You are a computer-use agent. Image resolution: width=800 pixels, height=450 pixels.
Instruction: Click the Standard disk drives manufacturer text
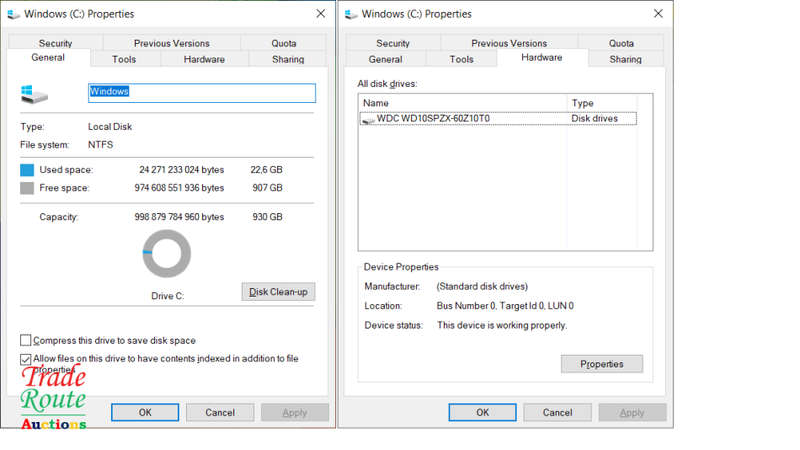coord(482,287)
